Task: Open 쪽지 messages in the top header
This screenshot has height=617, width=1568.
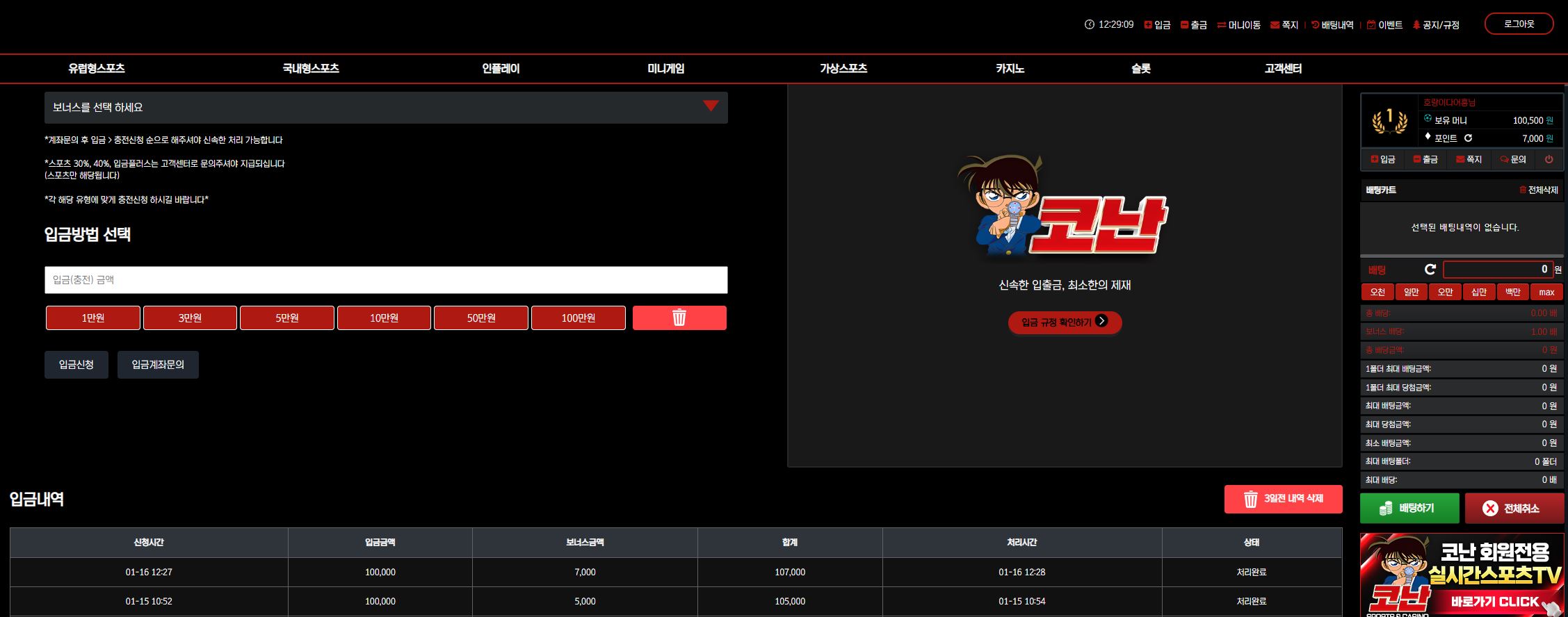Action: point(1284,25)
